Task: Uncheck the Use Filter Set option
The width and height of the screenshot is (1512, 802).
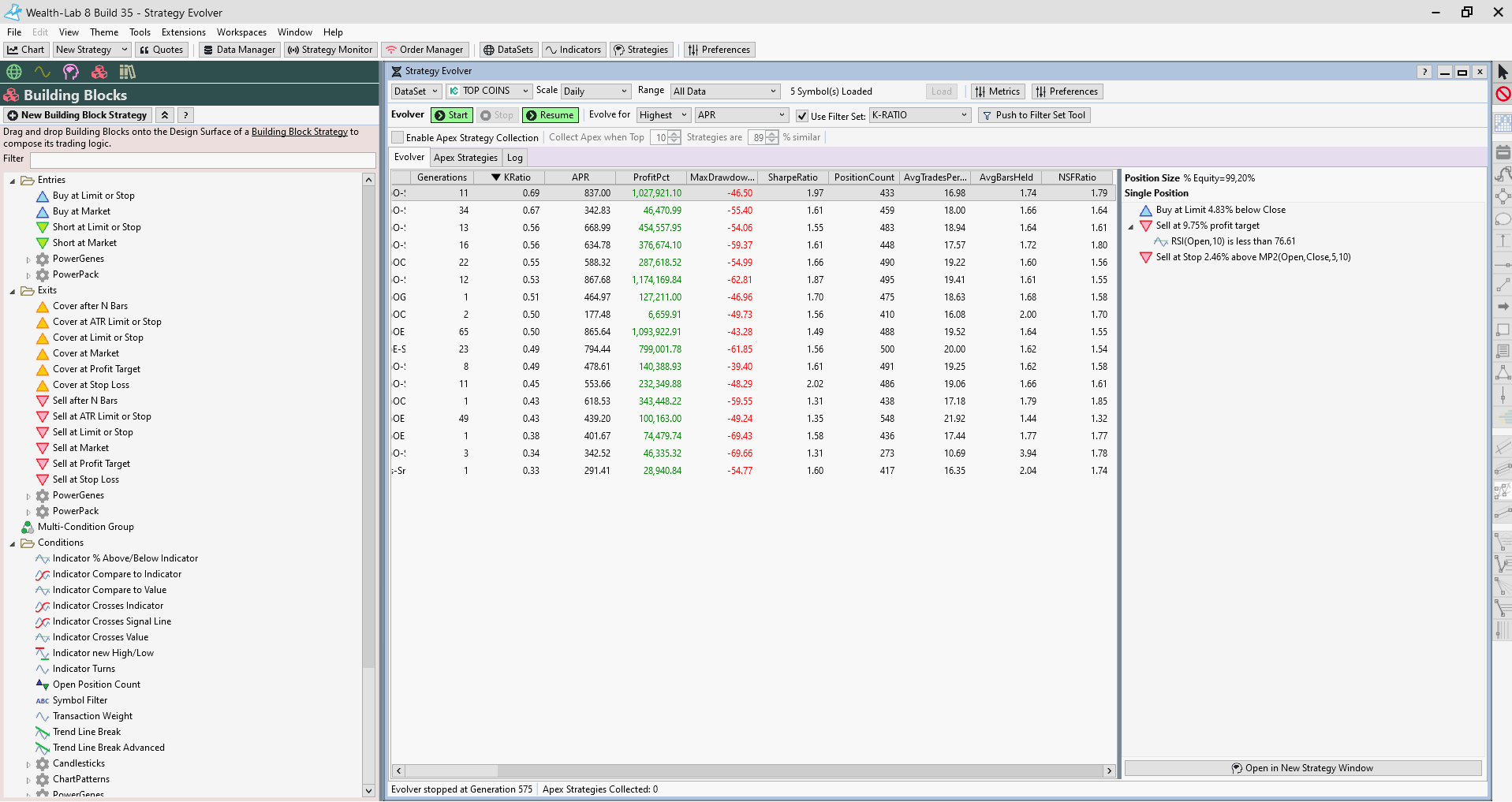Action: click(x=801, y=115)
